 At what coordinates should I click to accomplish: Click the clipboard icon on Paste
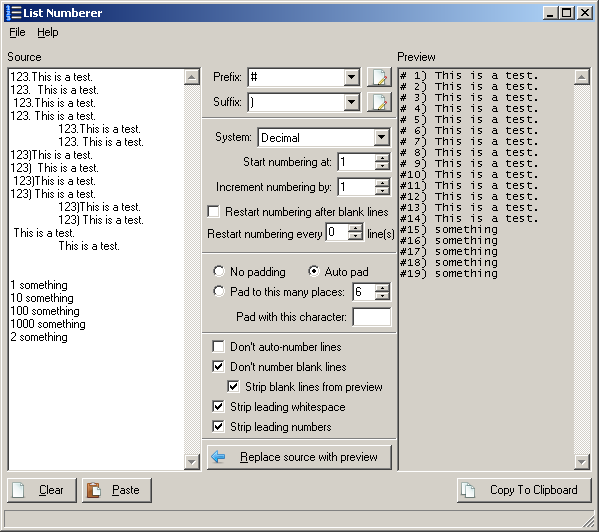click(x=94, y=490)
